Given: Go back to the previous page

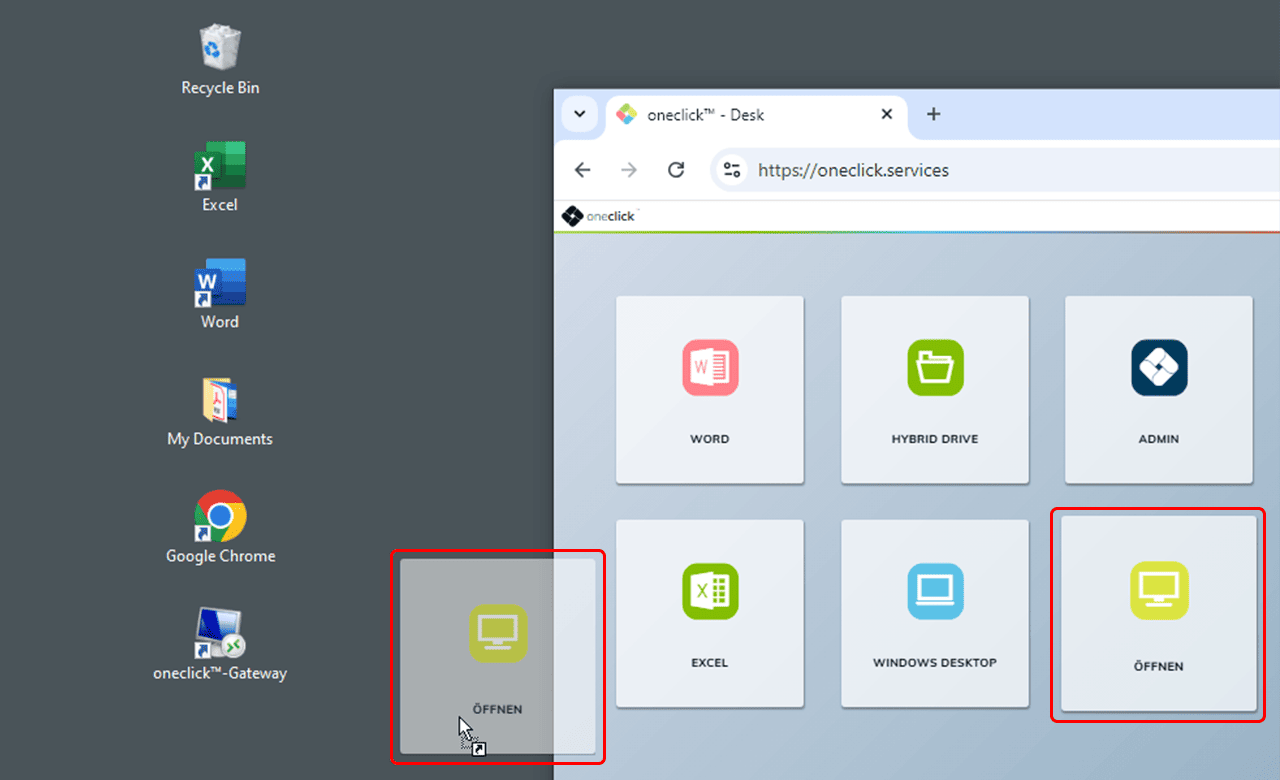Looking at the screenshot, I should pos(583,170).
